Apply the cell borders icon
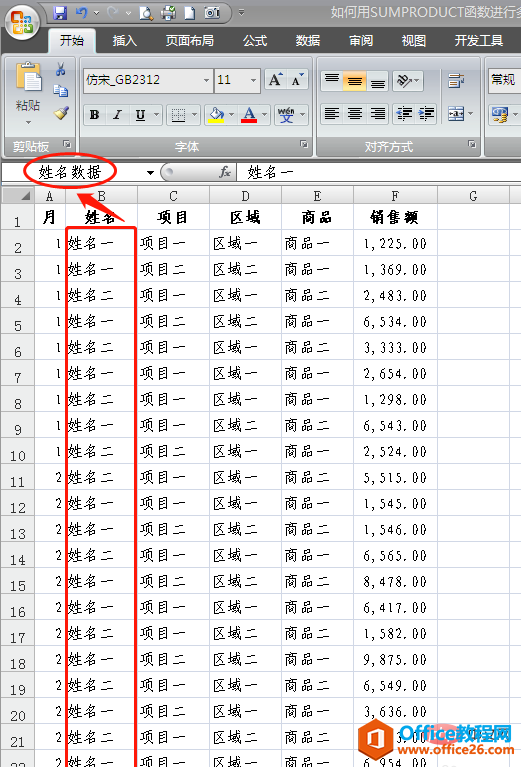This screenshot has height=767, width=521. pyautogui.click(x=178, y=115)
